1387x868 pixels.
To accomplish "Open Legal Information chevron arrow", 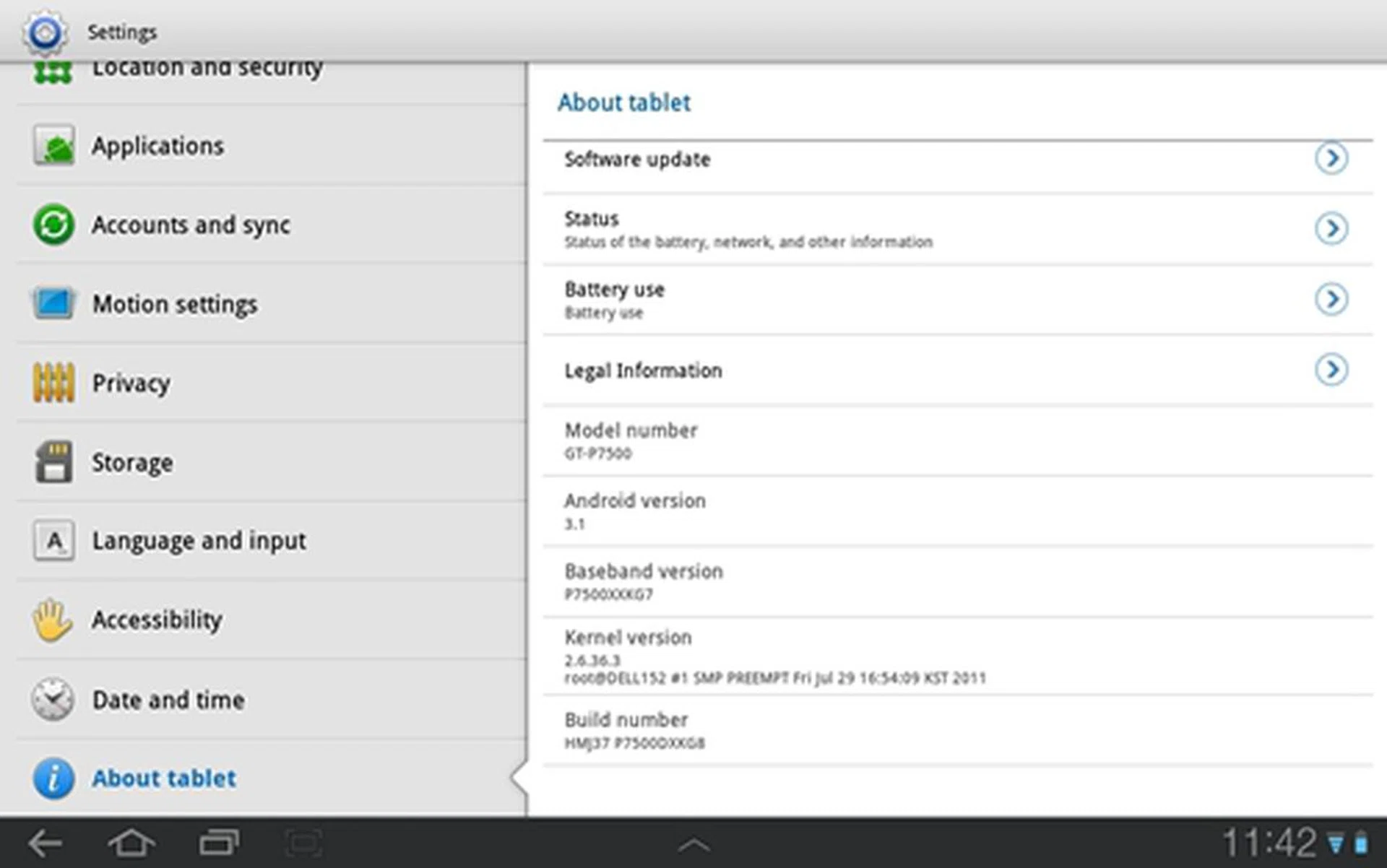I will 1331,370.
